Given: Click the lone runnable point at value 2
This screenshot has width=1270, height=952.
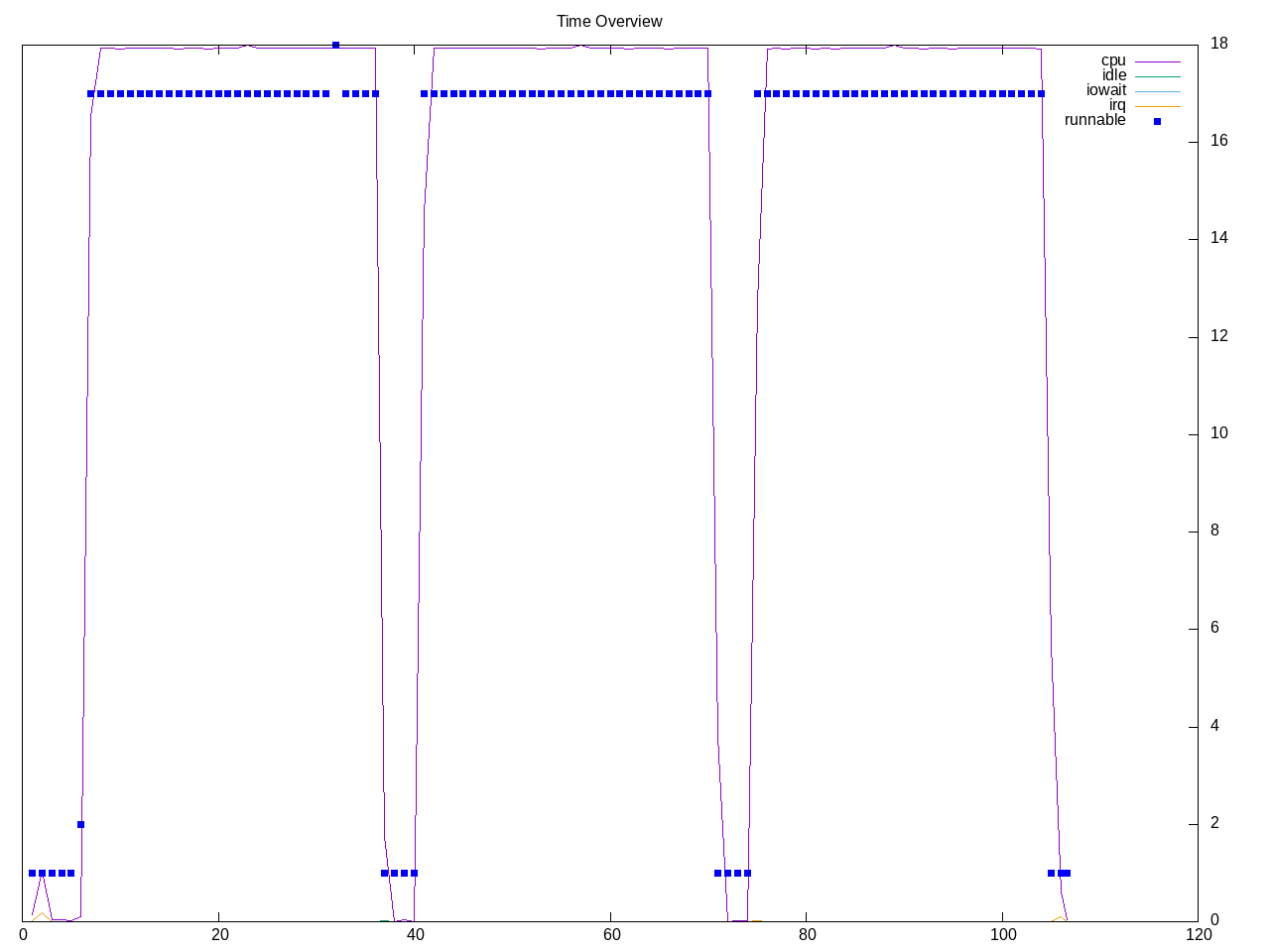Looking at the screenshot, I should [80, 824].
